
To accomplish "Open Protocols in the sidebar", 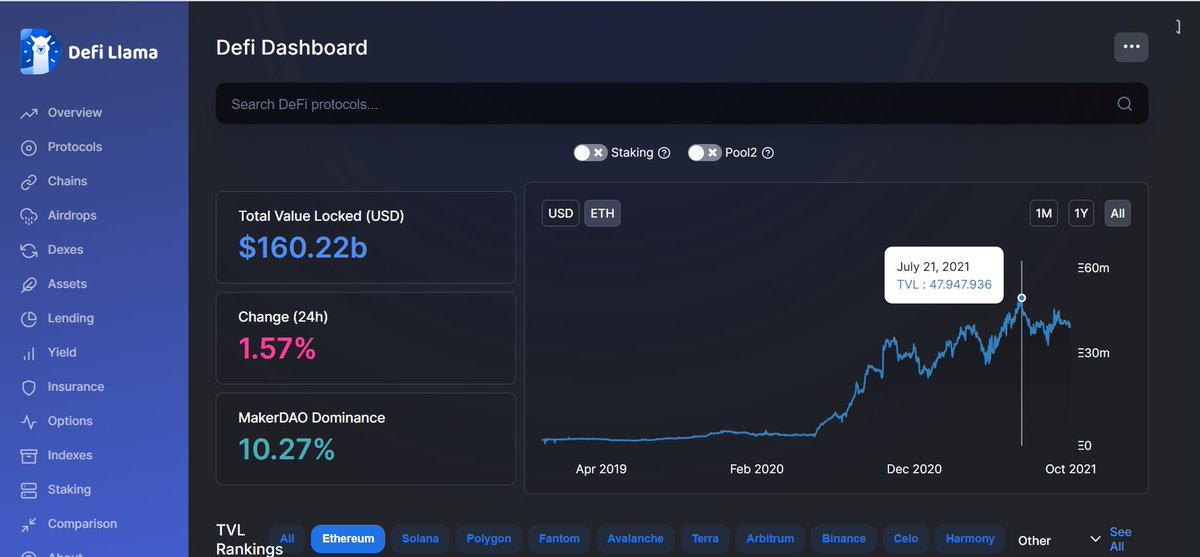I will tap(75, 147).
